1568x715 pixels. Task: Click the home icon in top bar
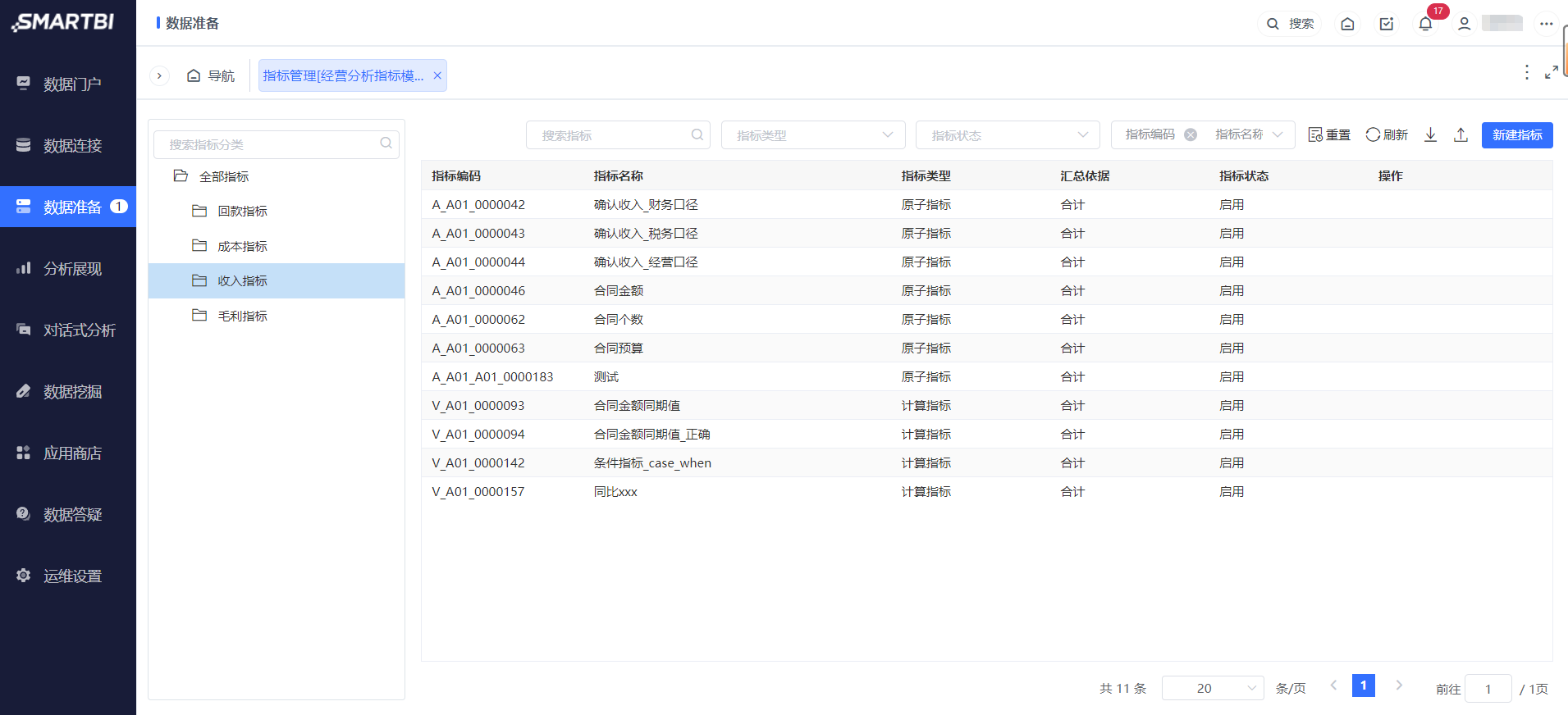click(1347, 24)
